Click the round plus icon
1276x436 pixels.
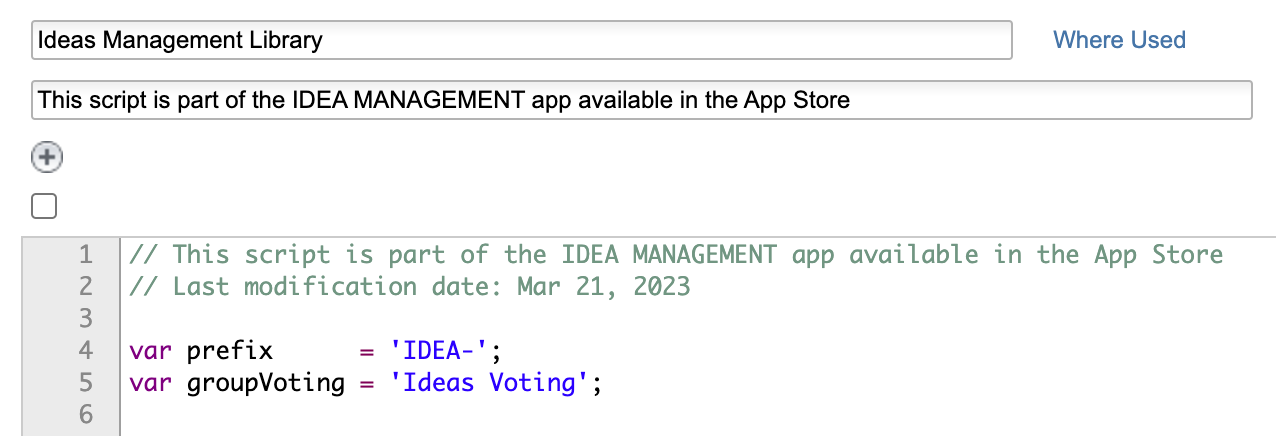click(x=47, y=157)
